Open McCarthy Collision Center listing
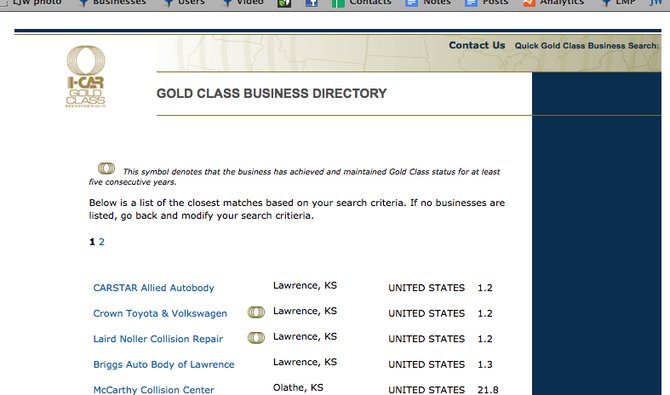Screen dimensions: 670x395 153,389
